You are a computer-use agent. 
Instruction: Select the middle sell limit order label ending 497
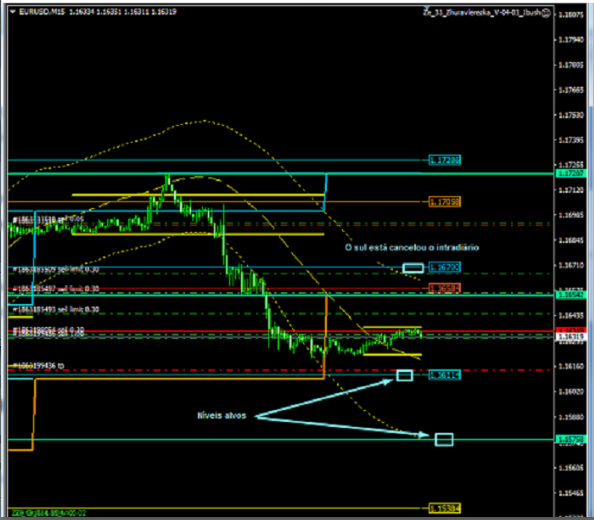[56, 289]
